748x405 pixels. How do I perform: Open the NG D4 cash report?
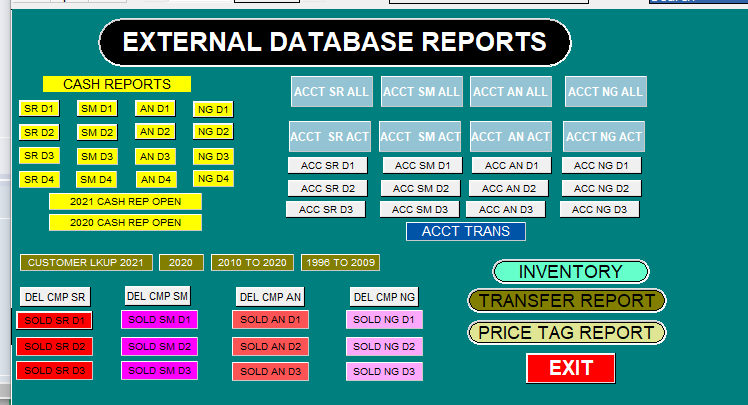click(213, 179)
